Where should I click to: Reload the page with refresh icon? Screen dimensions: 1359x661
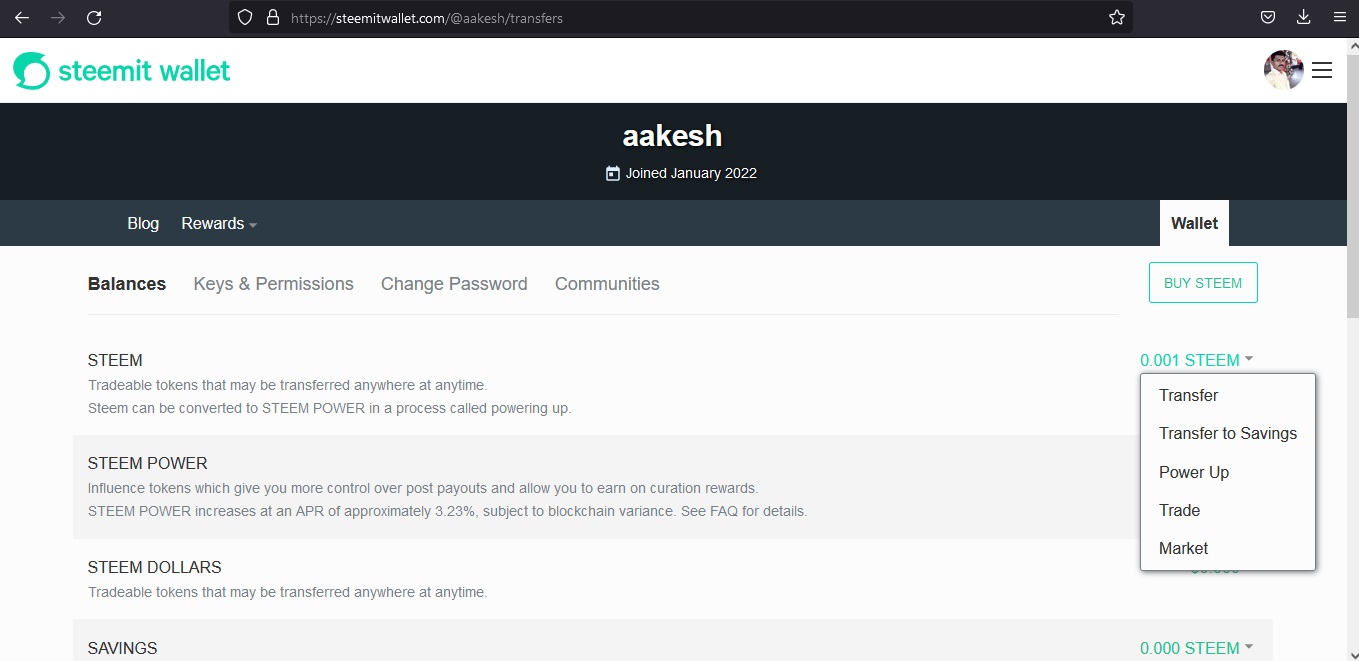[94, 17]
